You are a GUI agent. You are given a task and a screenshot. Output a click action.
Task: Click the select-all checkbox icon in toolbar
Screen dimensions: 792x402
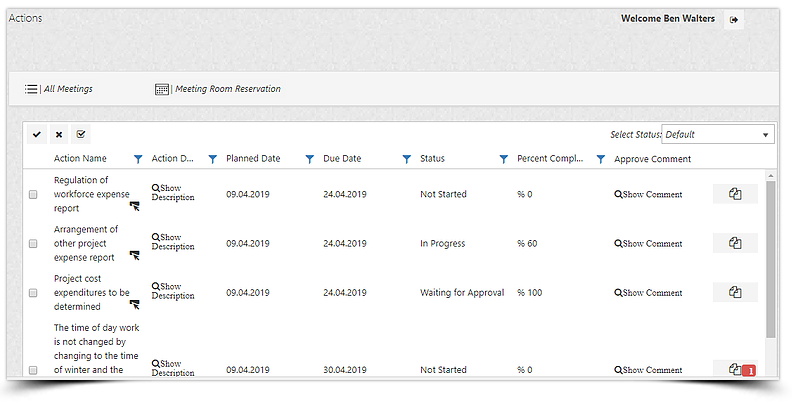[82, 134]
